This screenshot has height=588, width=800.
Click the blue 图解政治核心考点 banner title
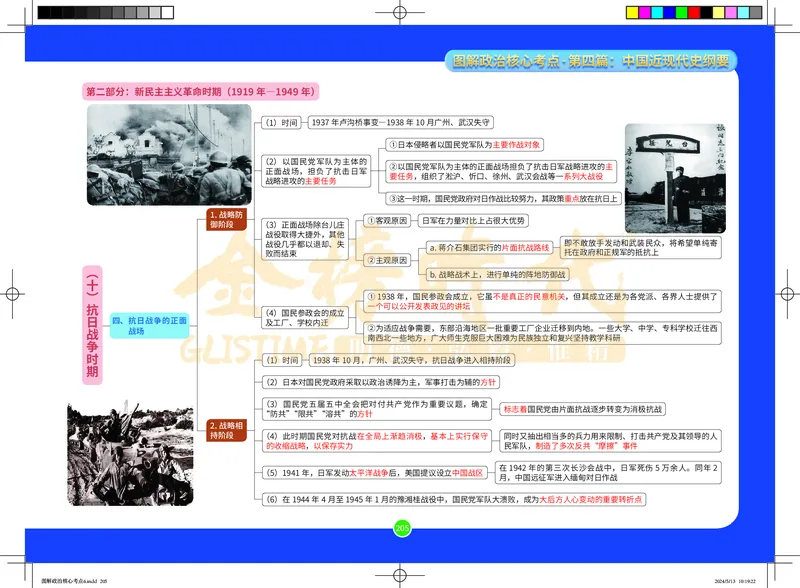tap(588, 60)
